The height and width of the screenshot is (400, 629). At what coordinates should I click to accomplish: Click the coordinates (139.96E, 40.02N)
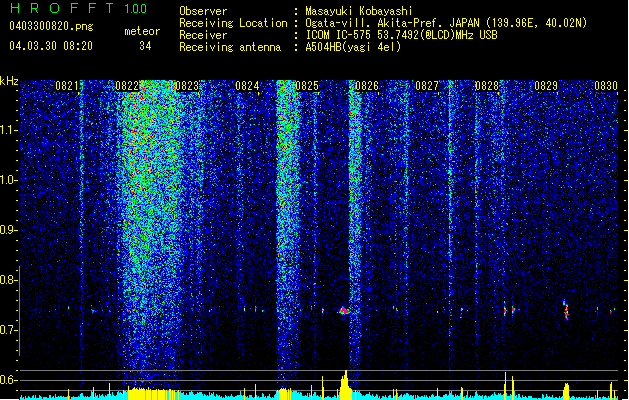pyautogui.click(x=536, y=23)
